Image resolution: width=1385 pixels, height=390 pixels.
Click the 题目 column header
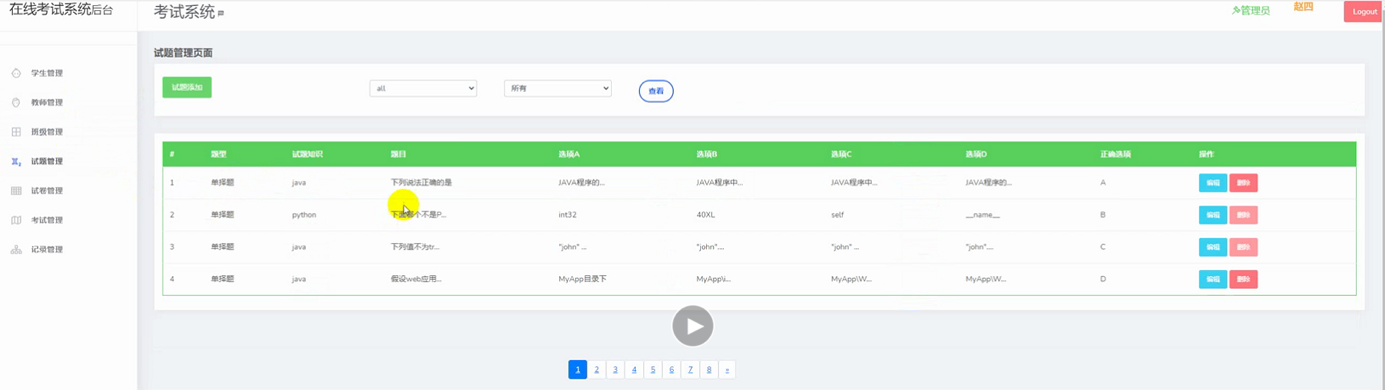(x=398, y=155)
